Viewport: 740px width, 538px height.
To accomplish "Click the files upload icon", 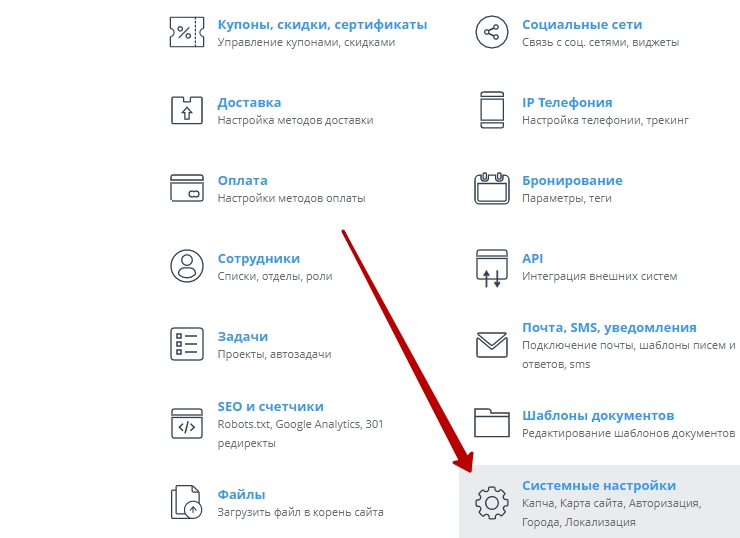I will point(187,502).
